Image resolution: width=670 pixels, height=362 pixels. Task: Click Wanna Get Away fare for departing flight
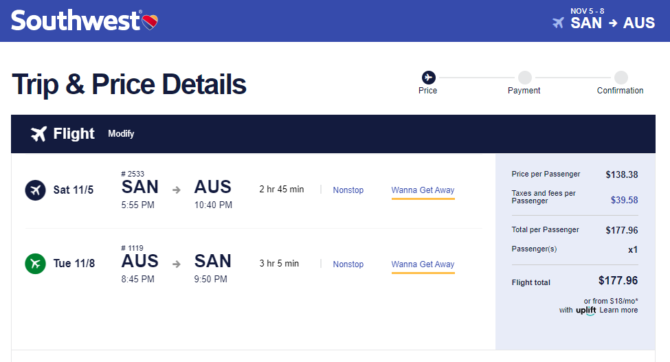[423, 190]
